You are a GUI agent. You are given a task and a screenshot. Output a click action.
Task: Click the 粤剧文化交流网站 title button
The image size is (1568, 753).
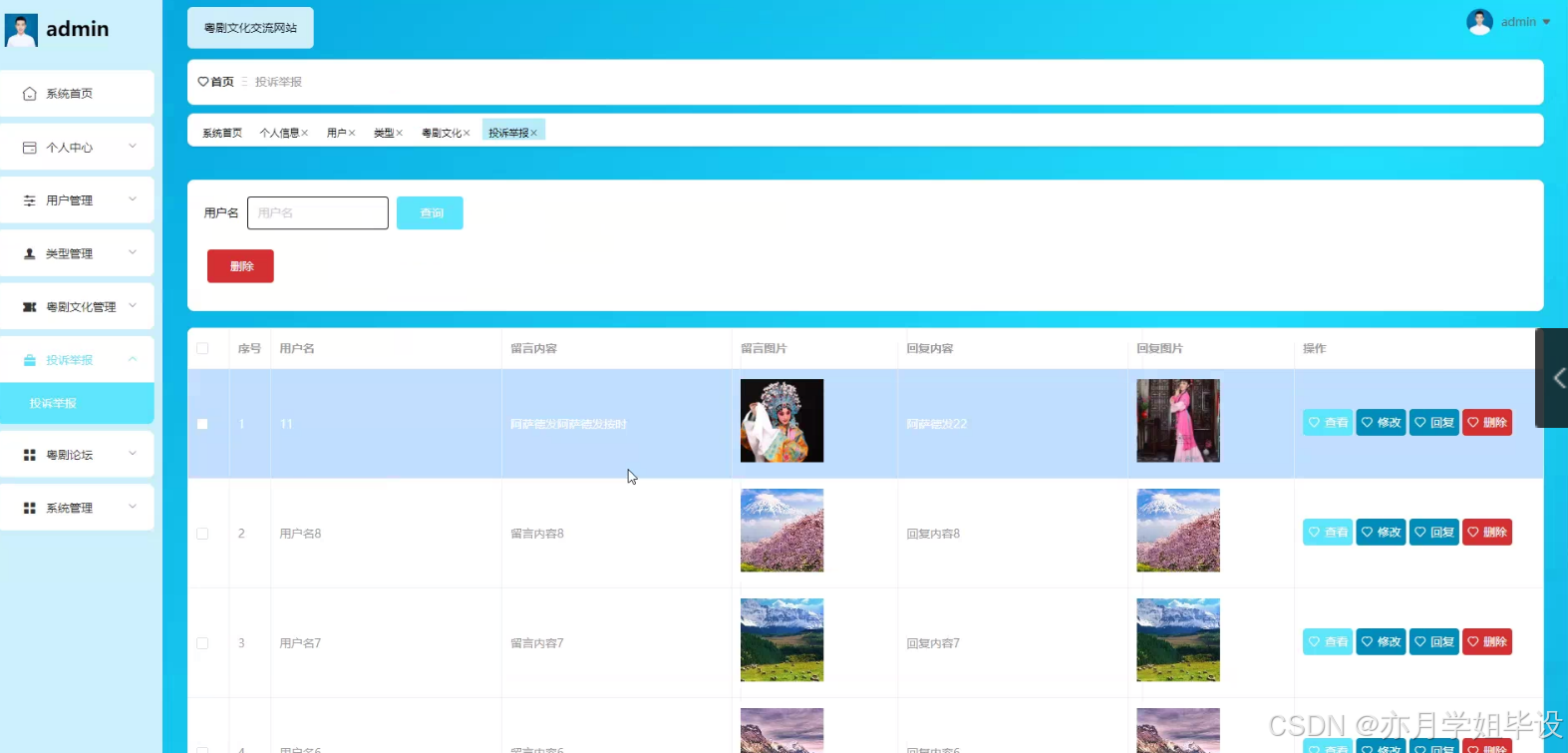pyautogui.click(x=250, y=28)
